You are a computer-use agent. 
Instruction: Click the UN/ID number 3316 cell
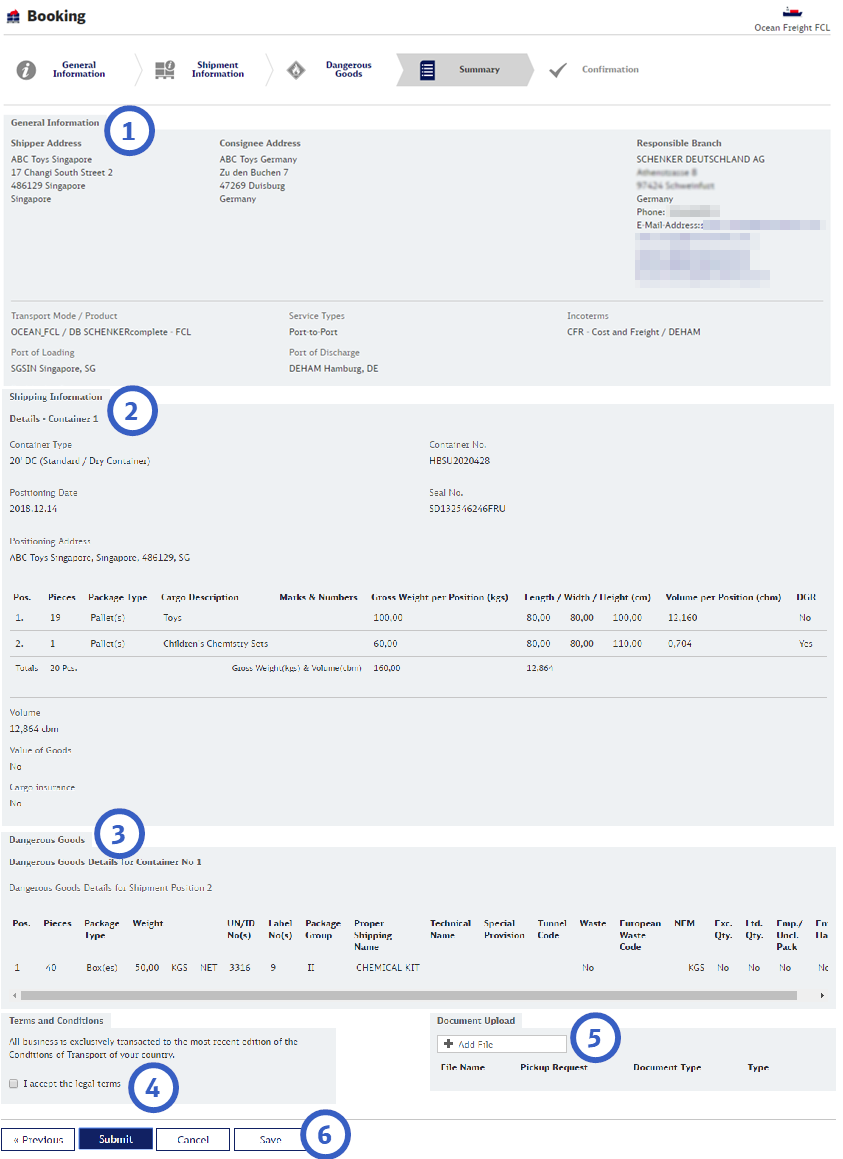(x=240, y=967)
